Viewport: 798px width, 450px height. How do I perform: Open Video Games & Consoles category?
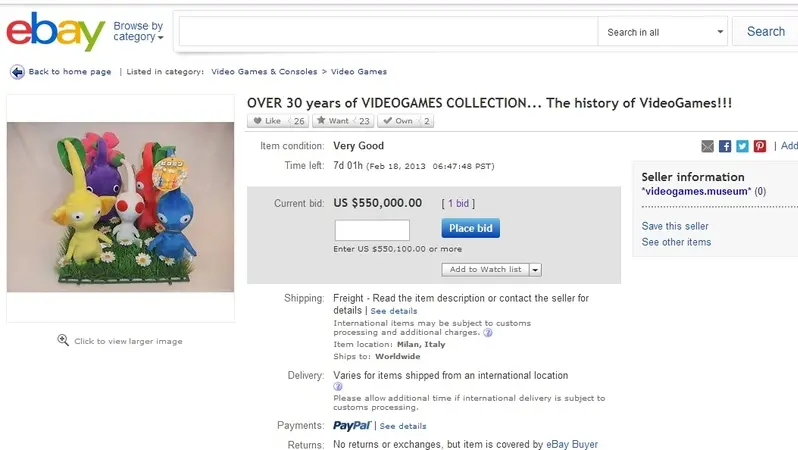coord(264,72)
